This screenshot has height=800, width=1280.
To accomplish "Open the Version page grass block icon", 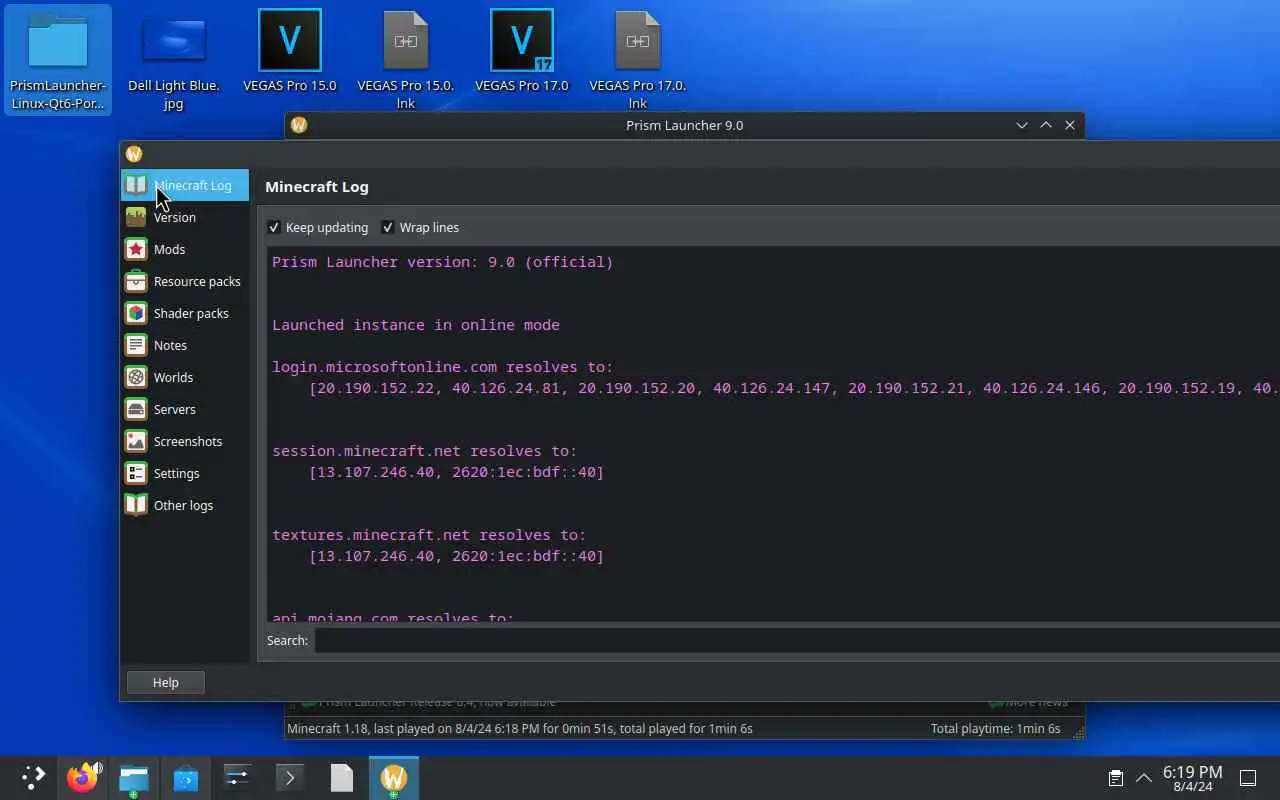I will tap(136, 217).
